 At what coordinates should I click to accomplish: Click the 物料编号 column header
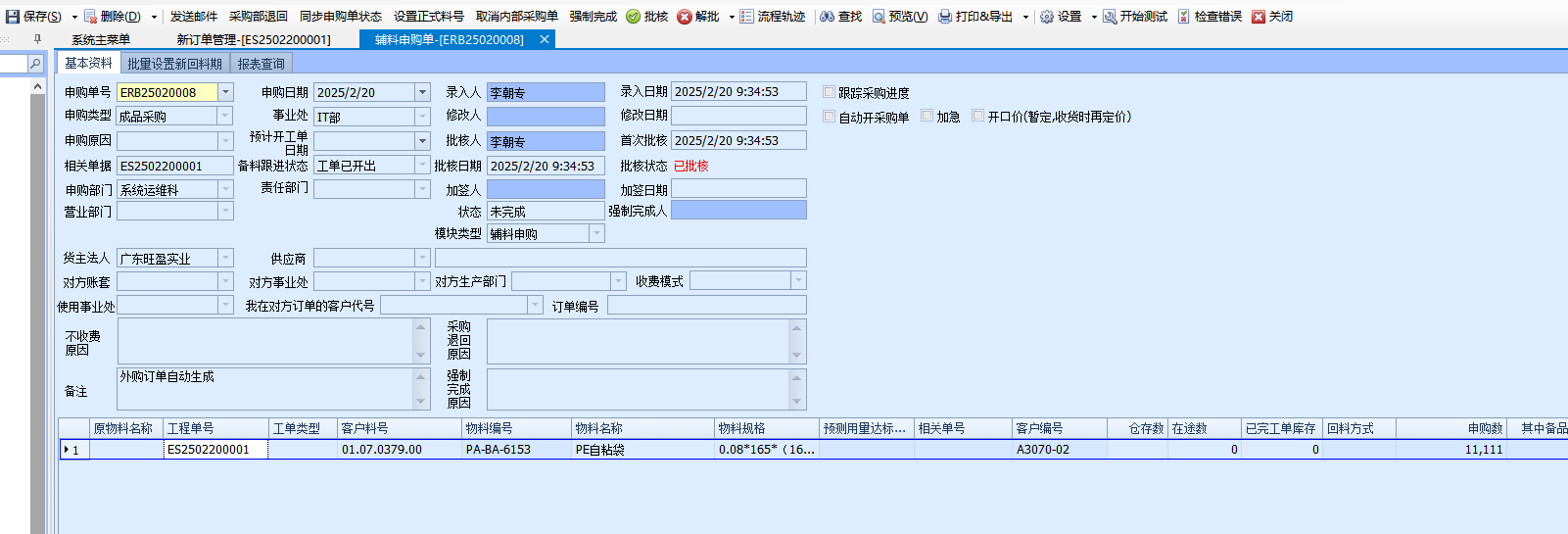point(516,428)
